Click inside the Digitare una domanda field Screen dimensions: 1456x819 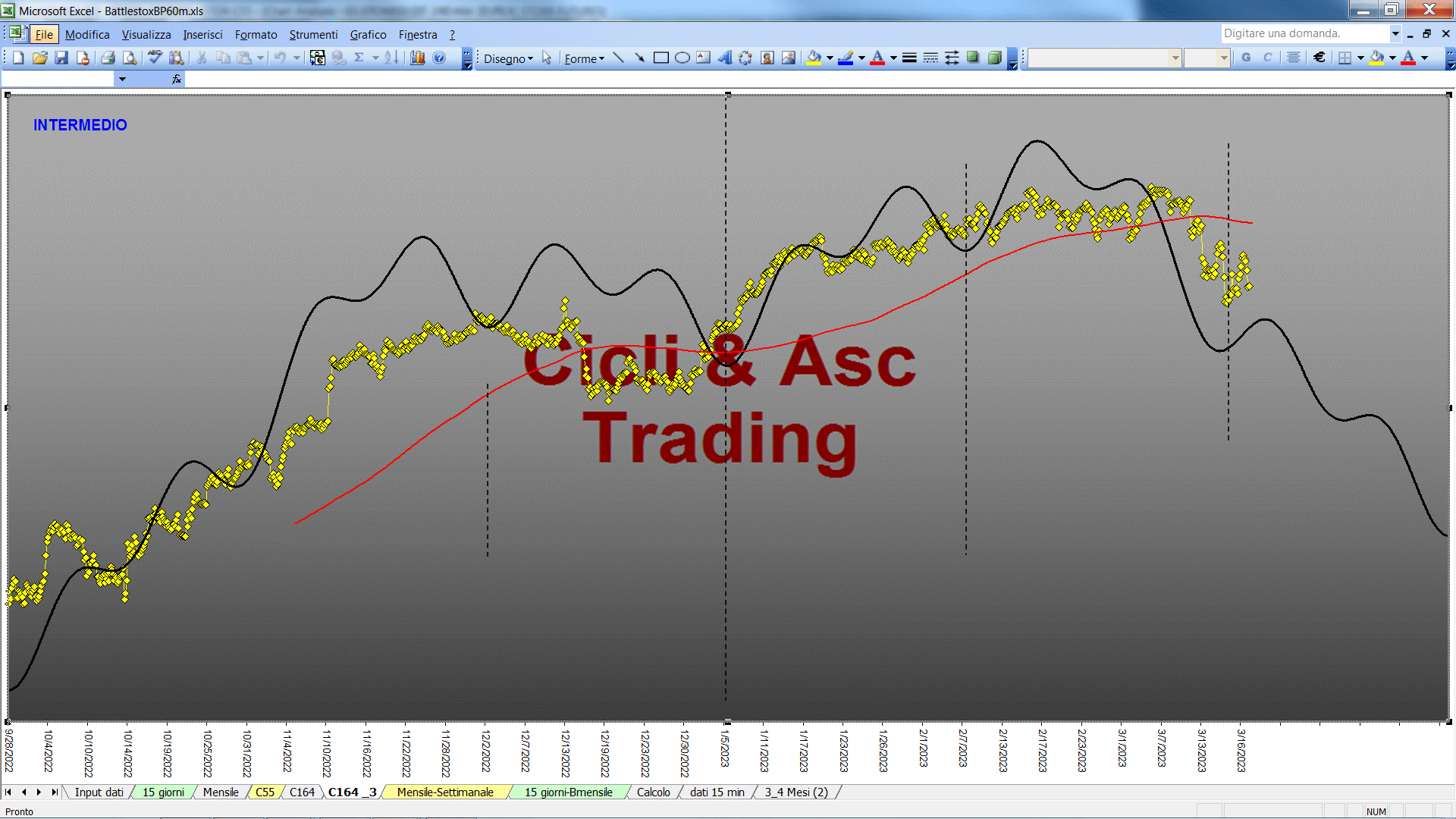(x=1304, y=33)
